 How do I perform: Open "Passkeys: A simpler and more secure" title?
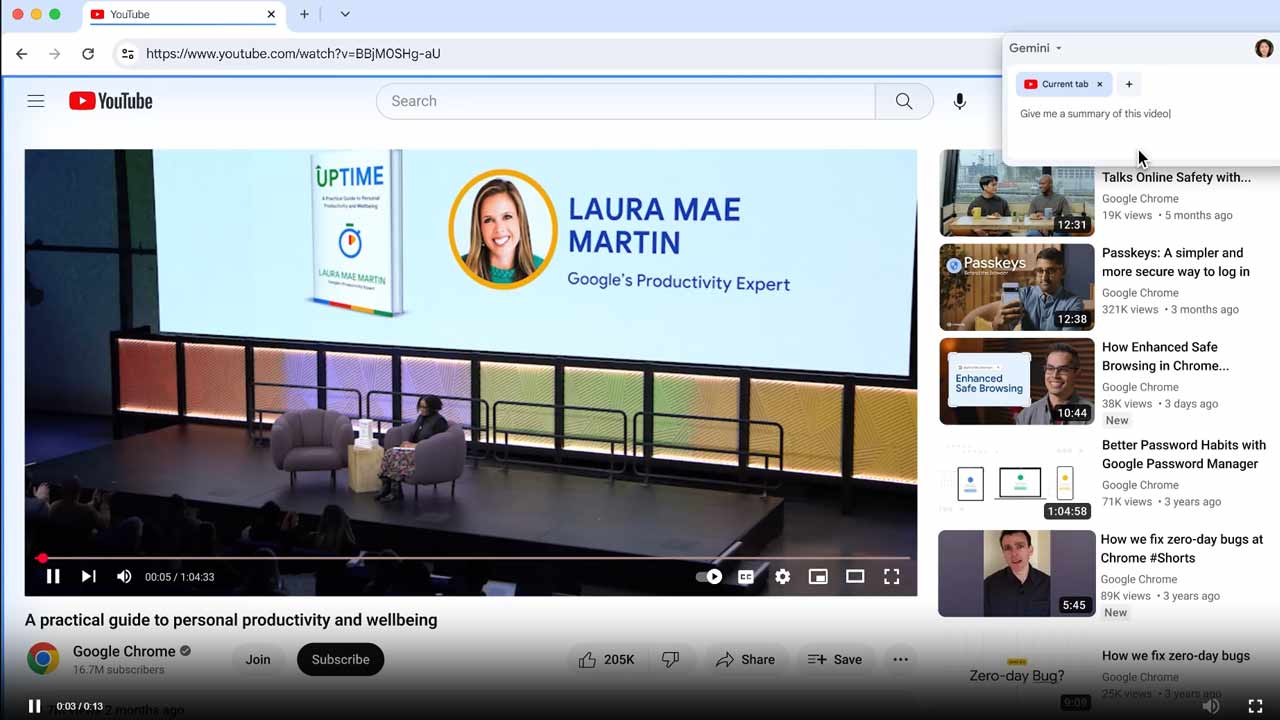point(1176,262)
